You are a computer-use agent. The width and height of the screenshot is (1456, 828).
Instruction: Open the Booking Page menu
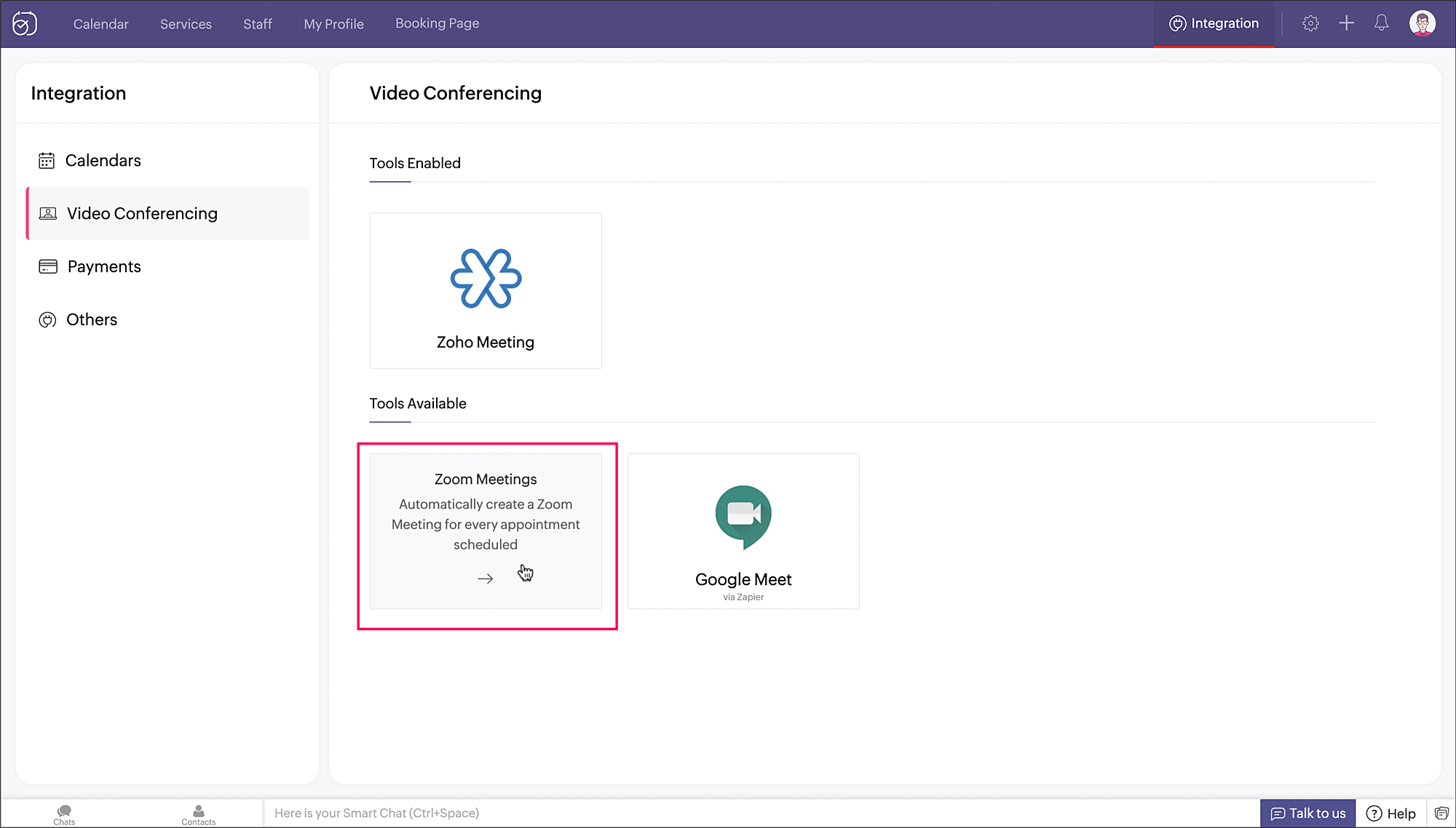click(437, 23)
